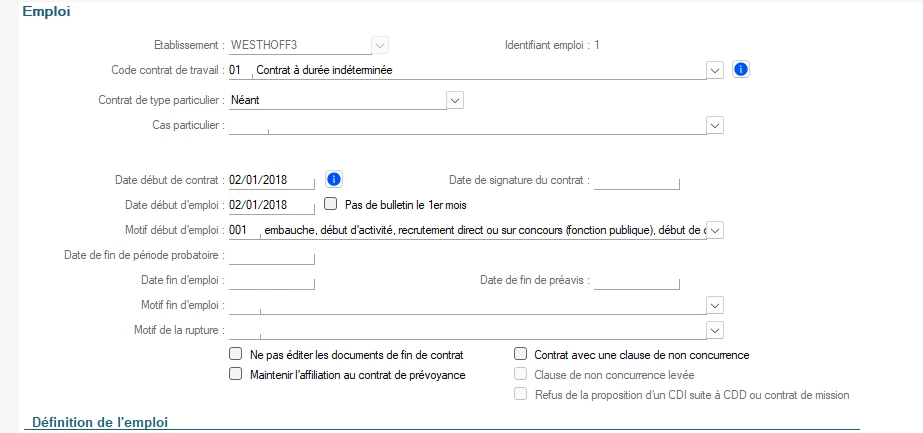Expand Contrat de type particulier dropdown
Viewport: 923px width, 433px height.
pos(455,100)
